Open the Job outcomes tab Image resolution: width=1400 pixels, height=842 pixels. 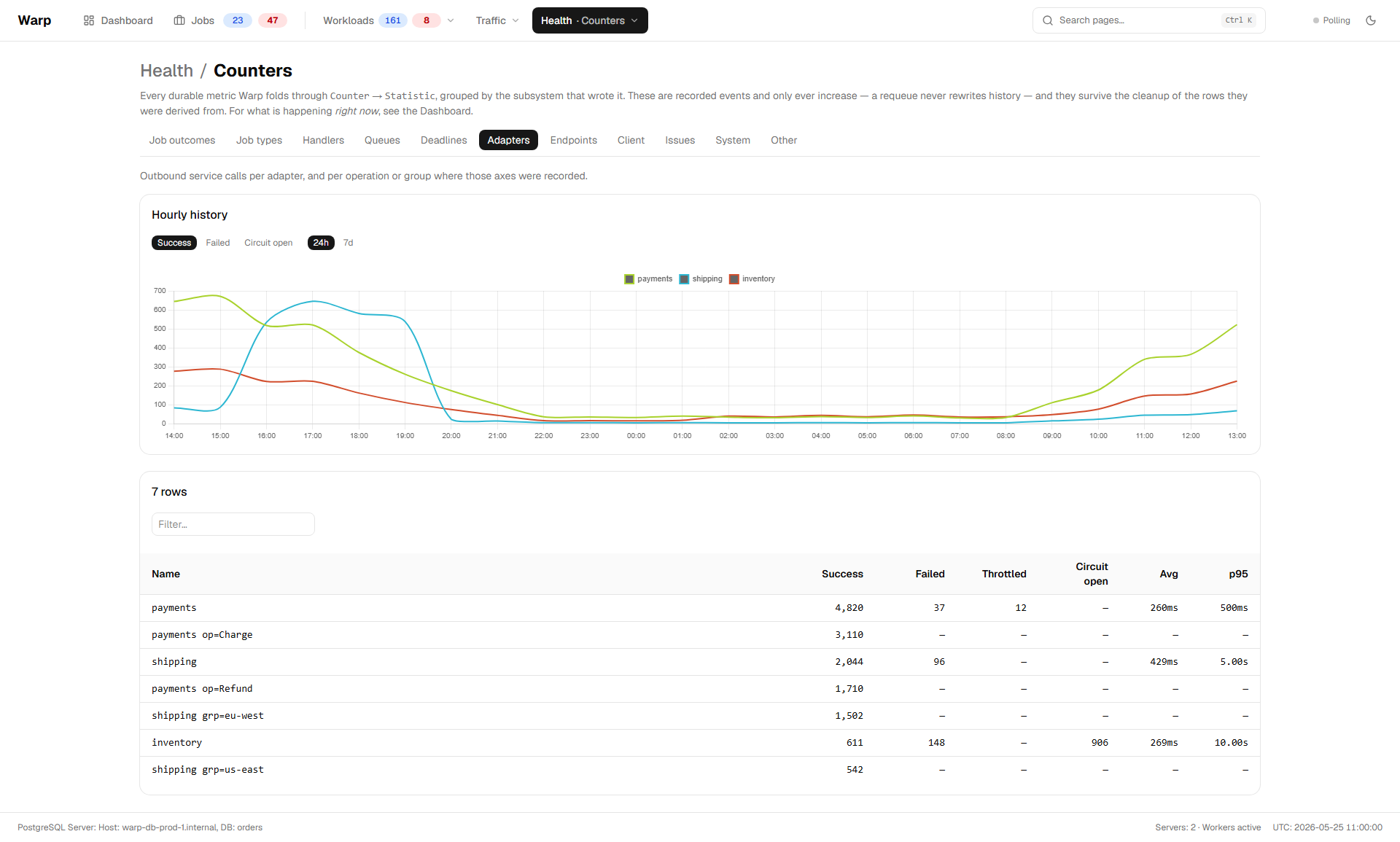click(182, 140)
